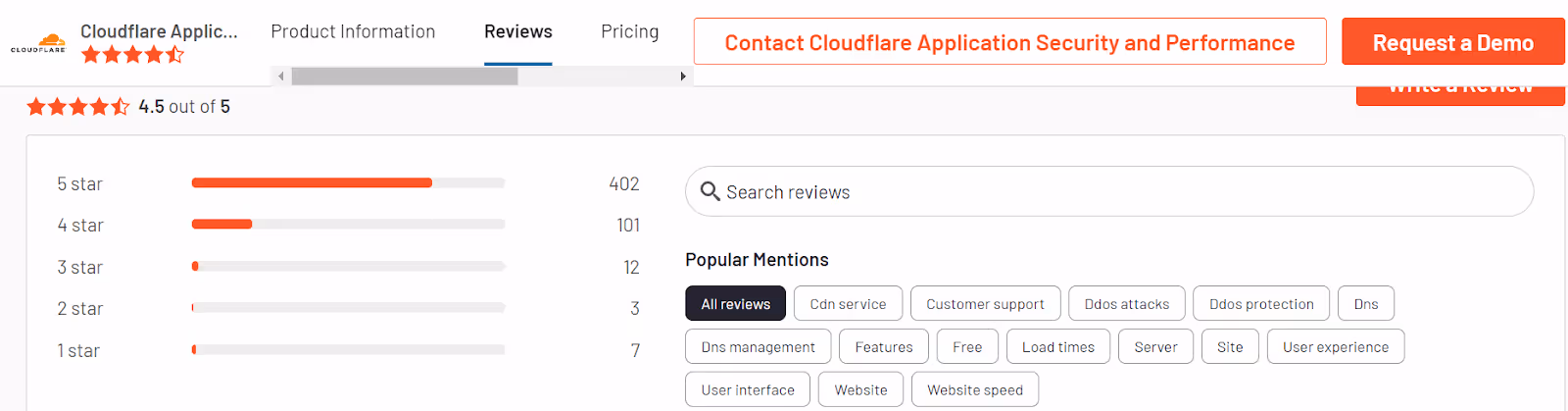Image resolution: width=1568 pixels, height=411 pixels.
Task: Select the User experience mention chip
Action: click(1336, 347)
